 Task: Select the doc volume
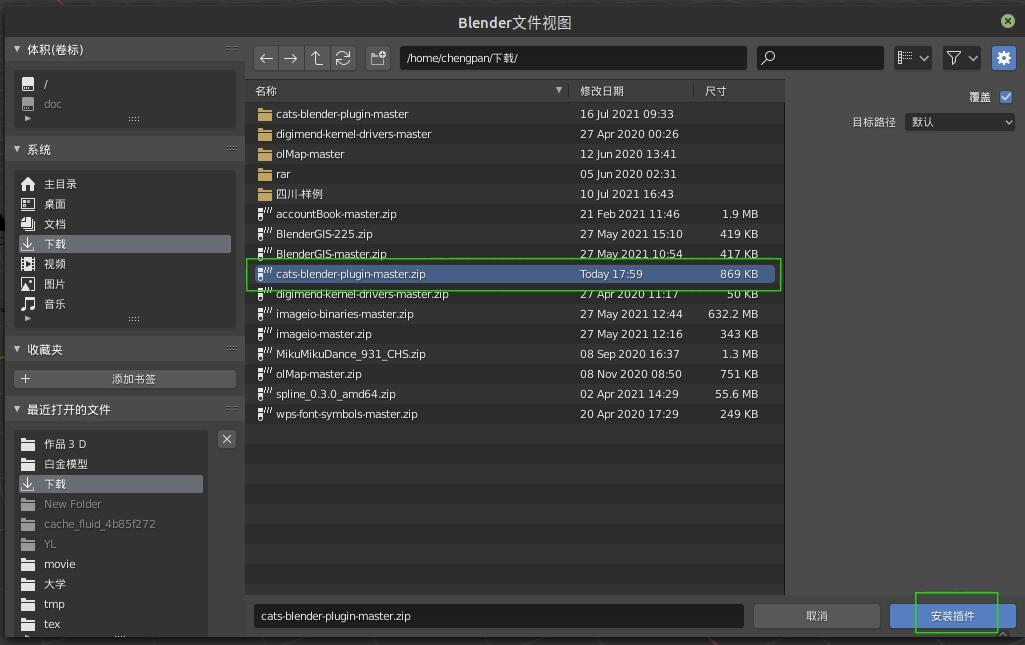(x=125, y=104)
